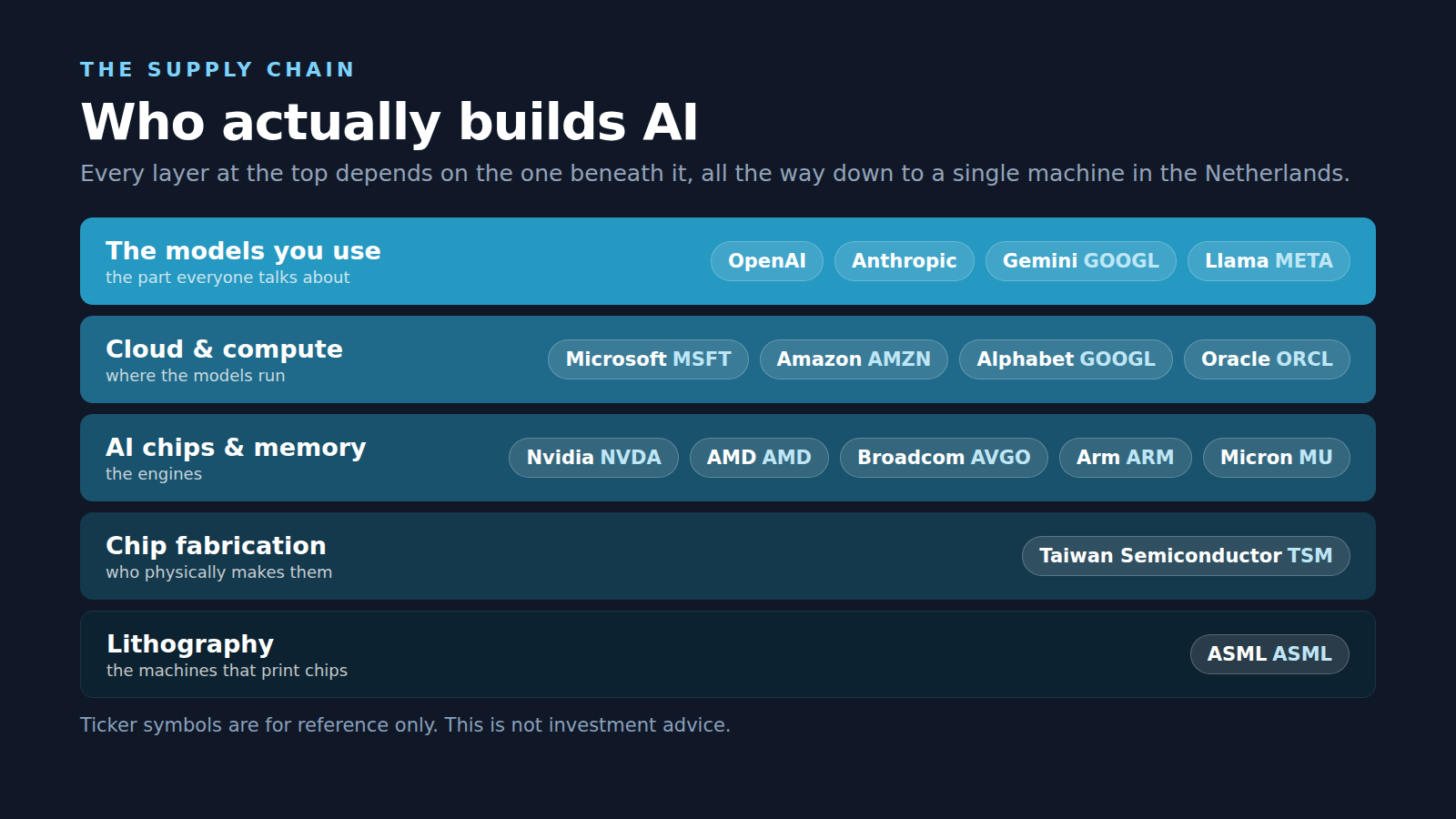Select the AMD AMD chip

(759, 458)
